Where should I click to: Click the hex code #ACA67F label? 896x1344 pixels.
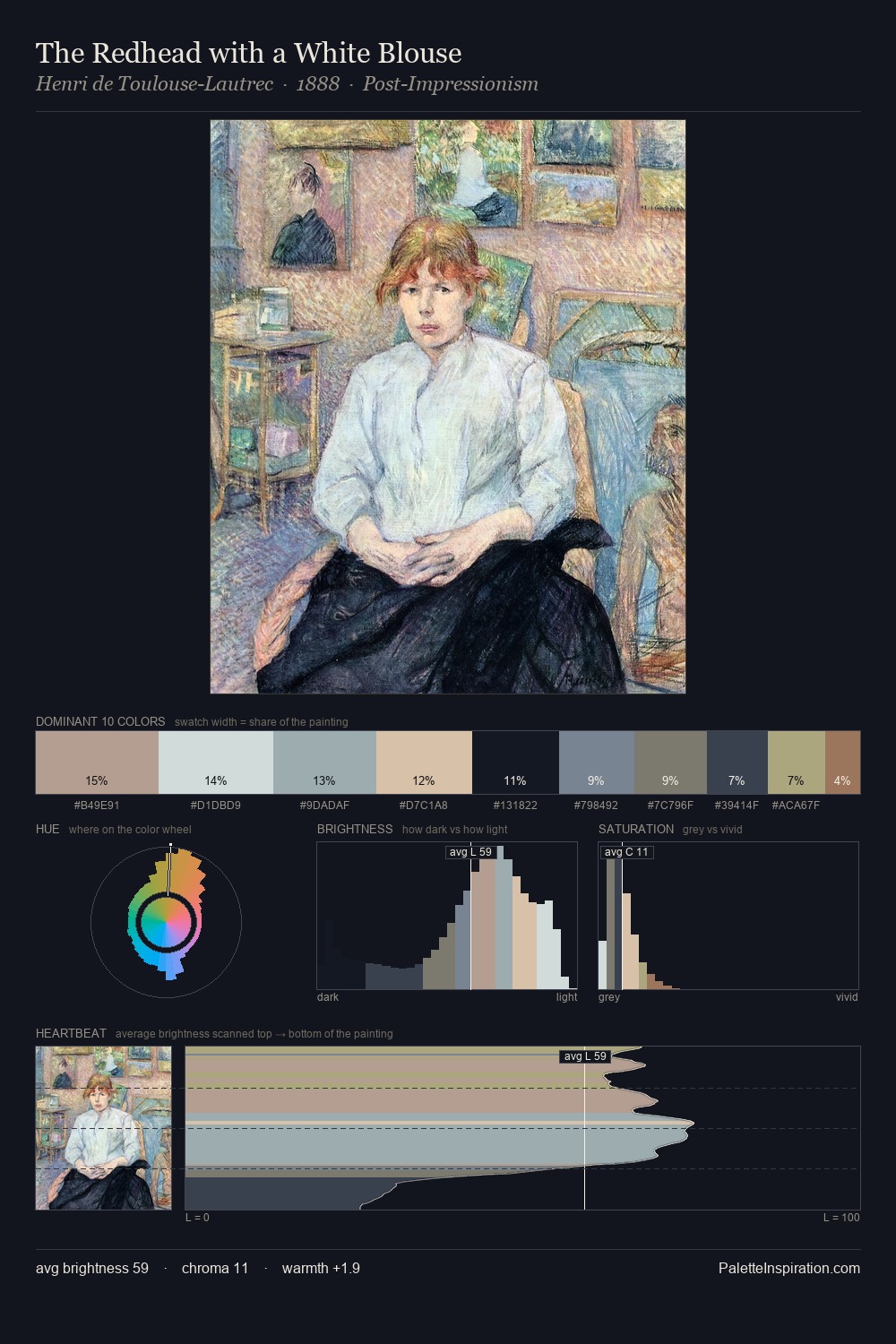(796, 806)
